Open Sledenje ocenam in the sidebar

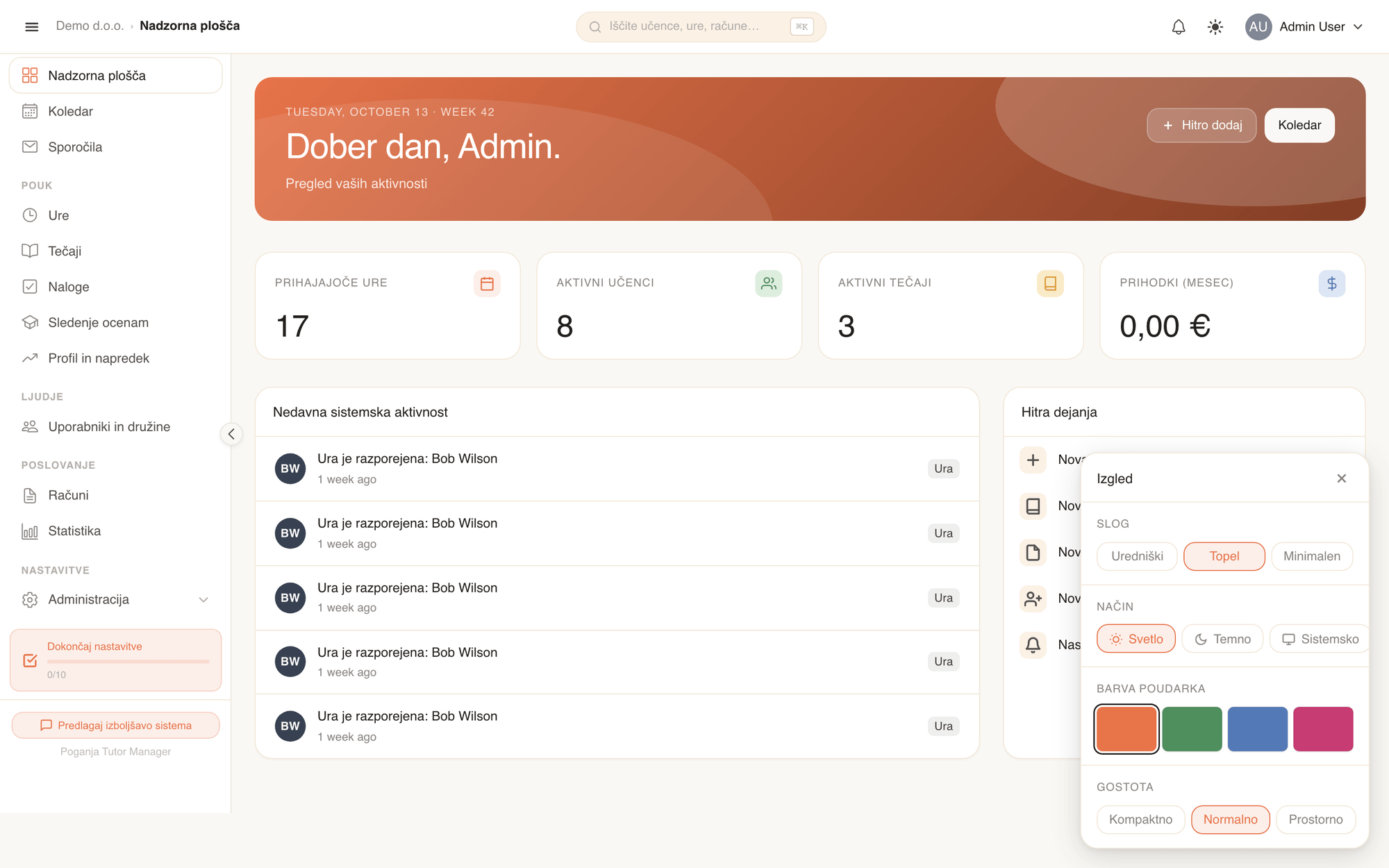(115, 323)
